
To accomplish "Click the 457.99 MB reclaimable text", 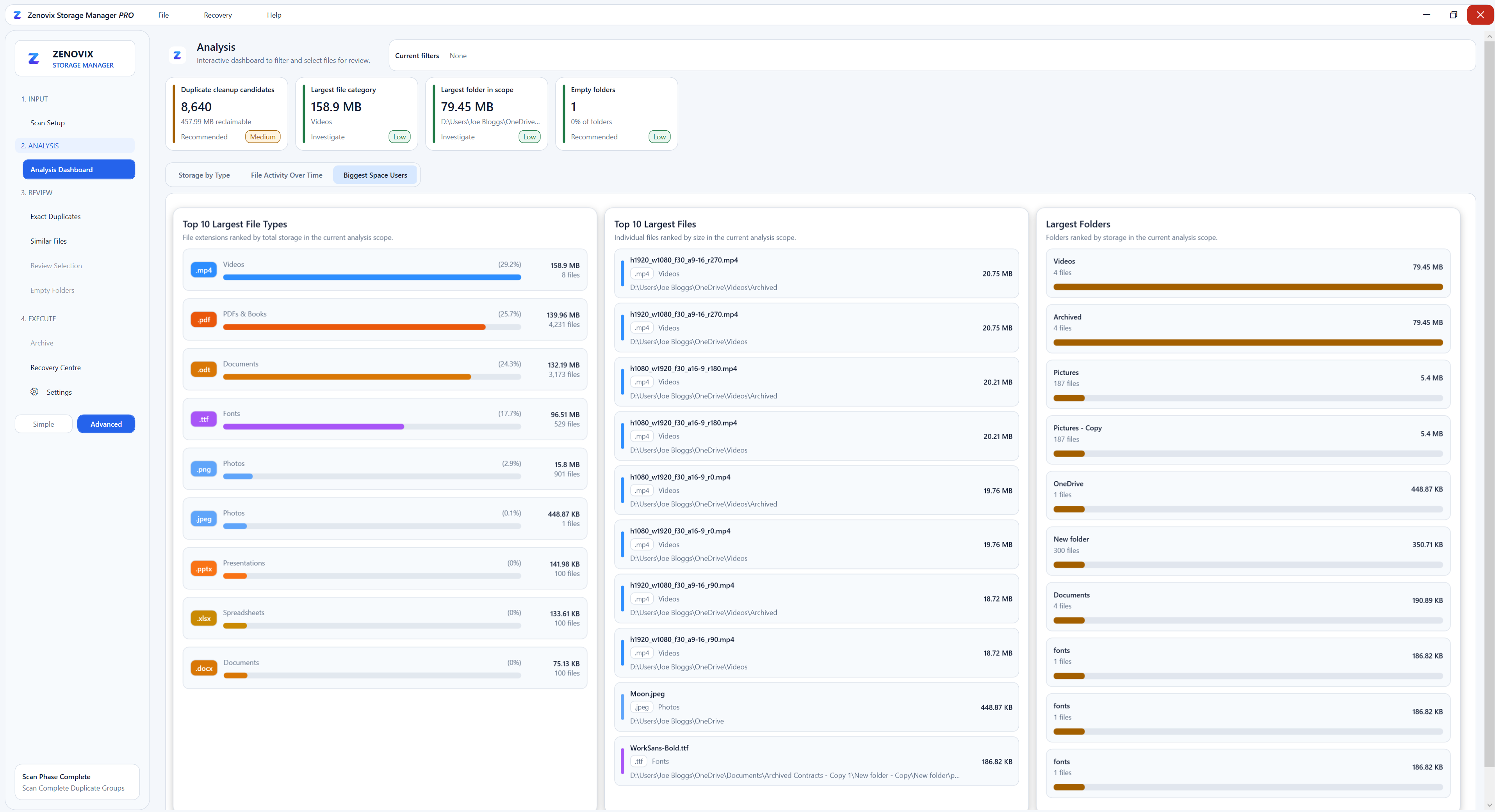I will coord(216,122).
